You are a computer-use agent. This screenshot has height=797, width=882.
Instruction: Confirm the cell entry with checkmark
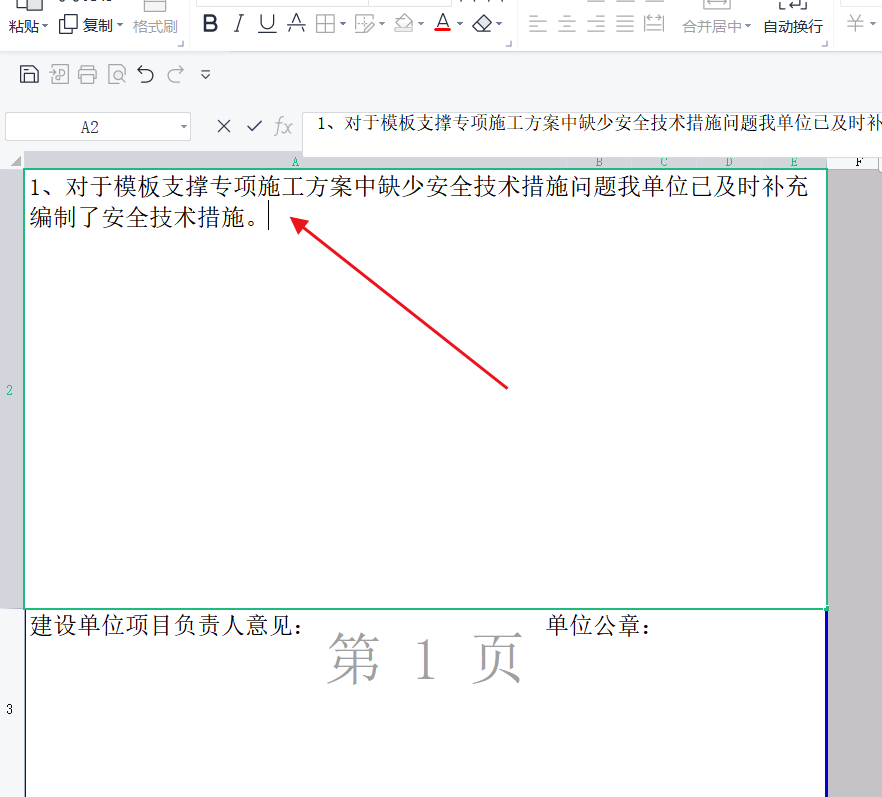pos(254,126)
